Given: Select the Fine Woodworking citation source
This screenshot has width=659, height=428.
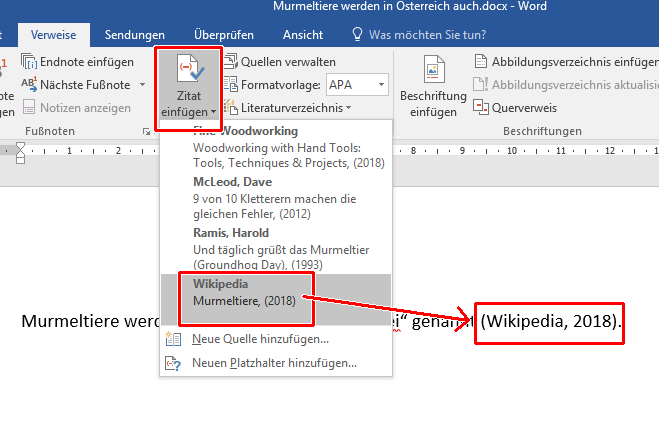Looking at the screenshot, I should pos(276,147).
